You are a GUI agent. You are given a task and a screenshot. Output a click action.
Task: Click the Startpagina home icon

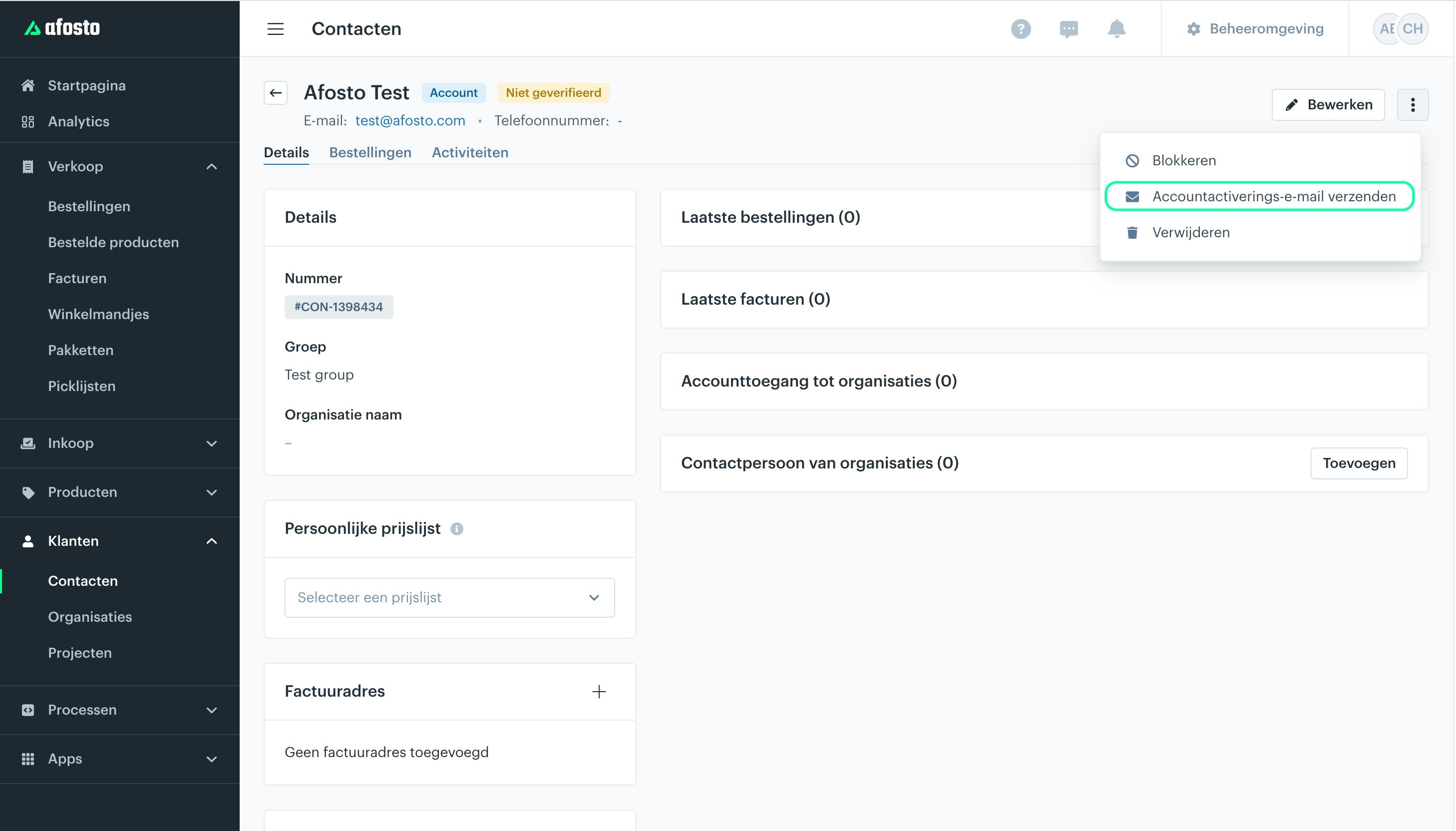tap(28, 85)
